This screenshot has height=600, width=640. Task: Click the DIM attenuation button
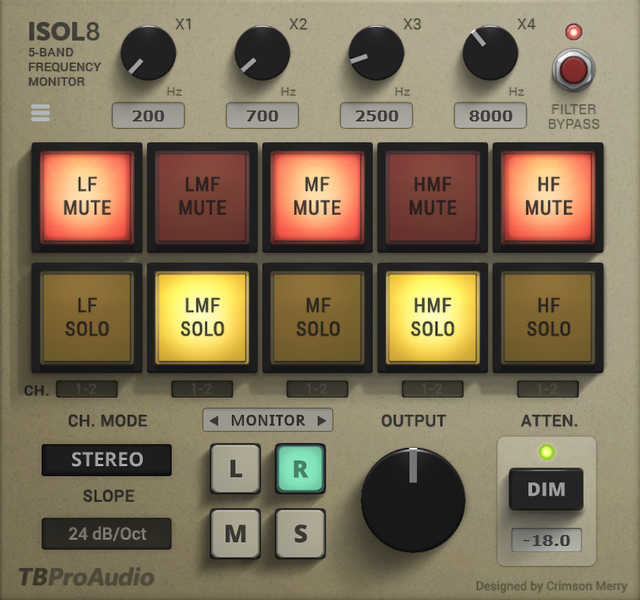pyautogui.click(x=546, y=490)
